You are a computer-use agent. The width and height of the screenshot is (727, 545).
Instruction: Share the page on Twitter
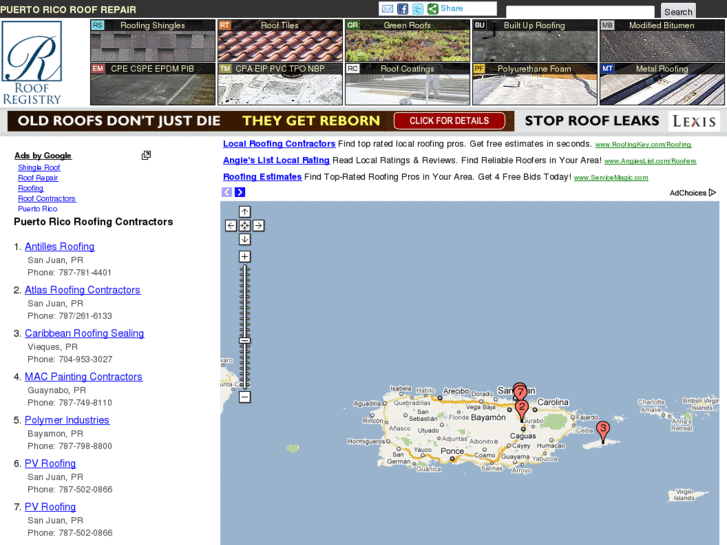pos(418,8)
